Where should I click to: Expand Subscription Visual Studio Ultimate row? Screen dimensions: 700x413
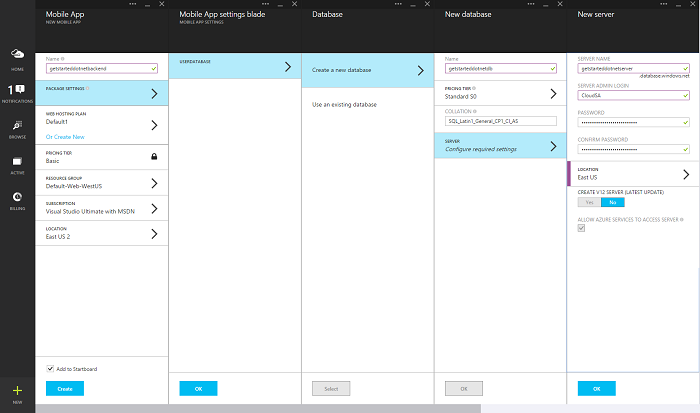click(102, 208)
